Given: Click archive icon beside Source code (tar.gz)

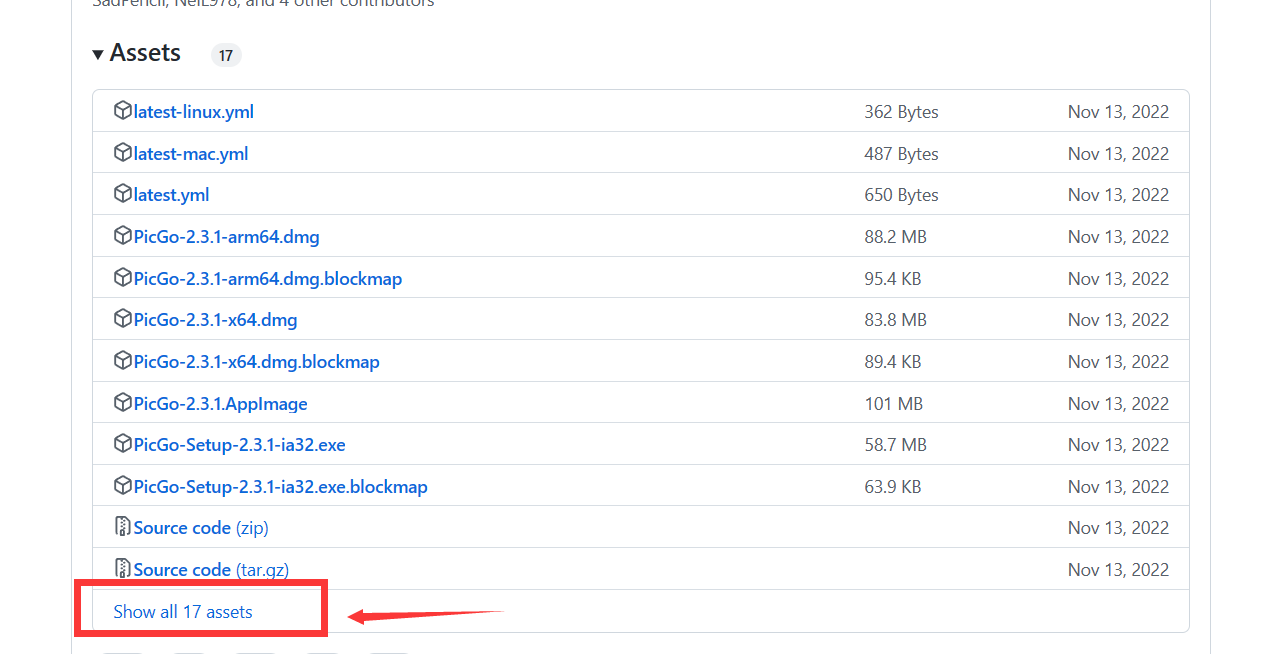Looking at the screenshot, I should [x=123, y=569].
